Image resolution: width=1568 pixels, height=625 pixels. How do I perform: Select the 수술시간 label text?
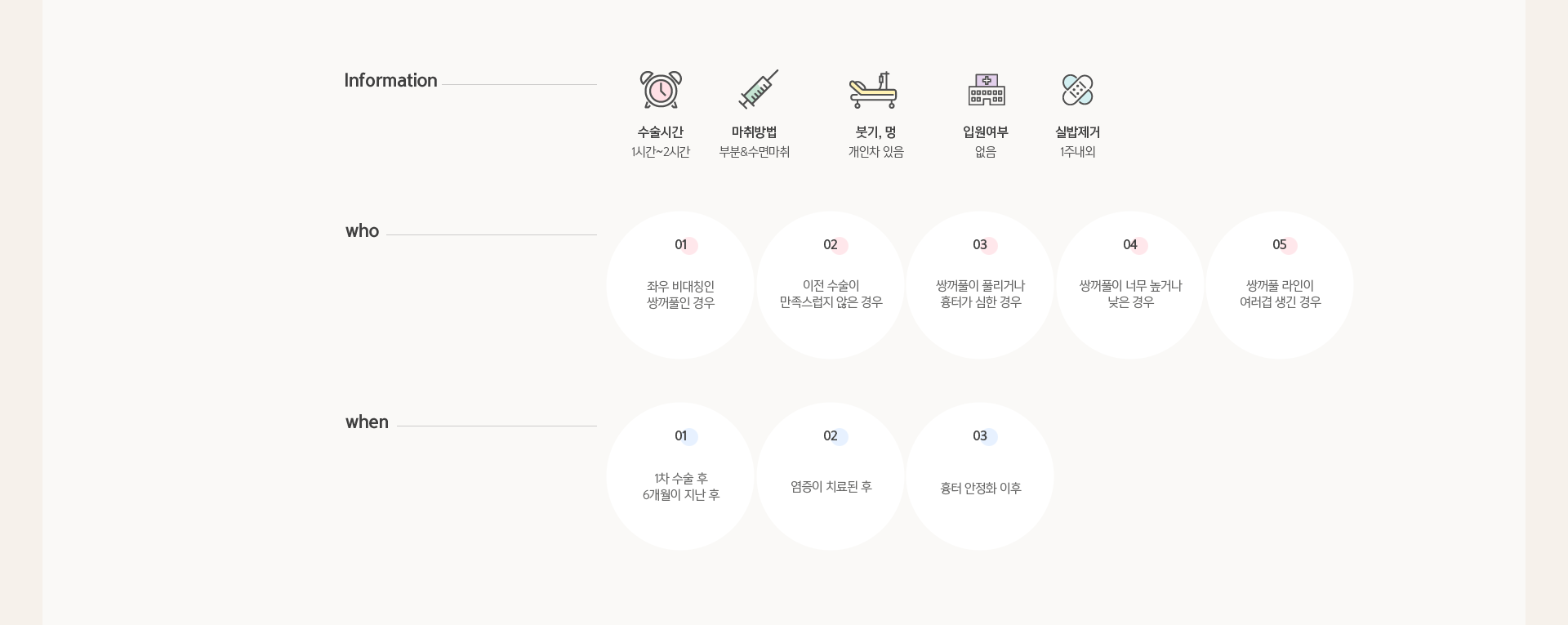coord(661,132)
